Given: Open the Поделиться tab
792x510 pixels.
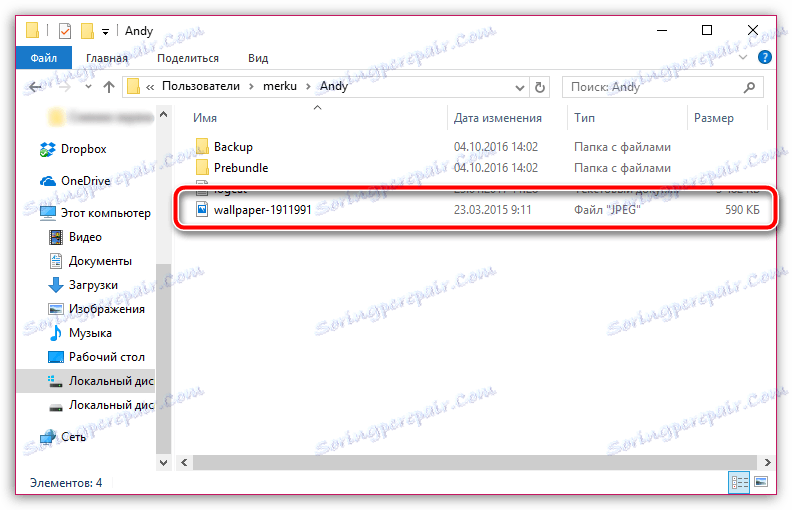Looking at the screenshot, I should pyautogui.click(x=187, y=58).
